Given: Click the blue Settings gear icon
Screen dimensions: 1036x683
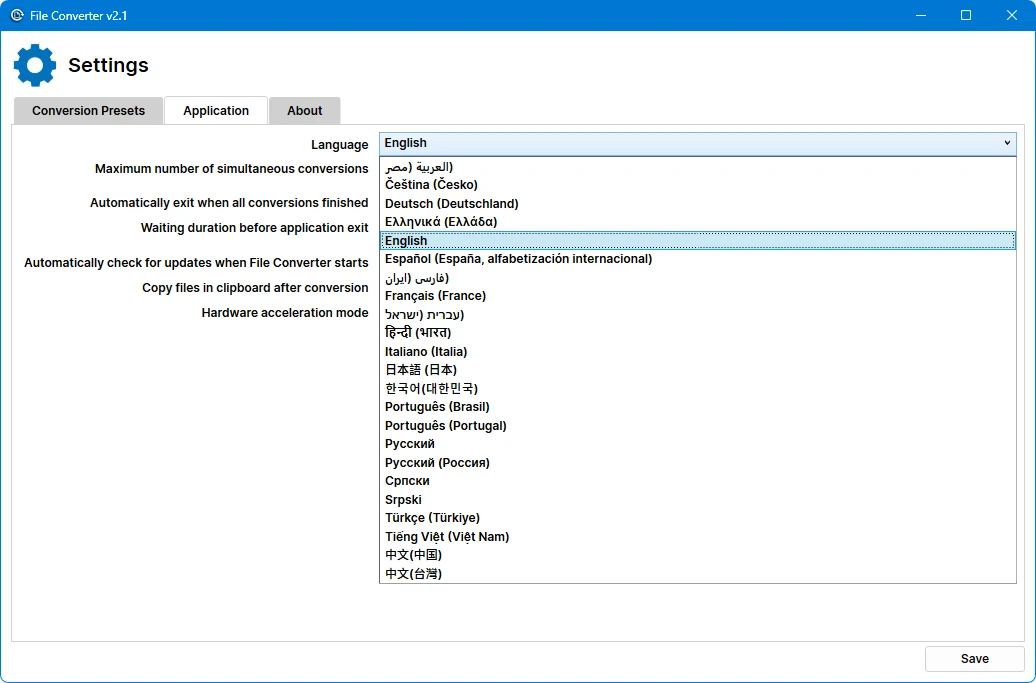Looking at the screenshot, I should pyautogui.click(x=35, y=65).
